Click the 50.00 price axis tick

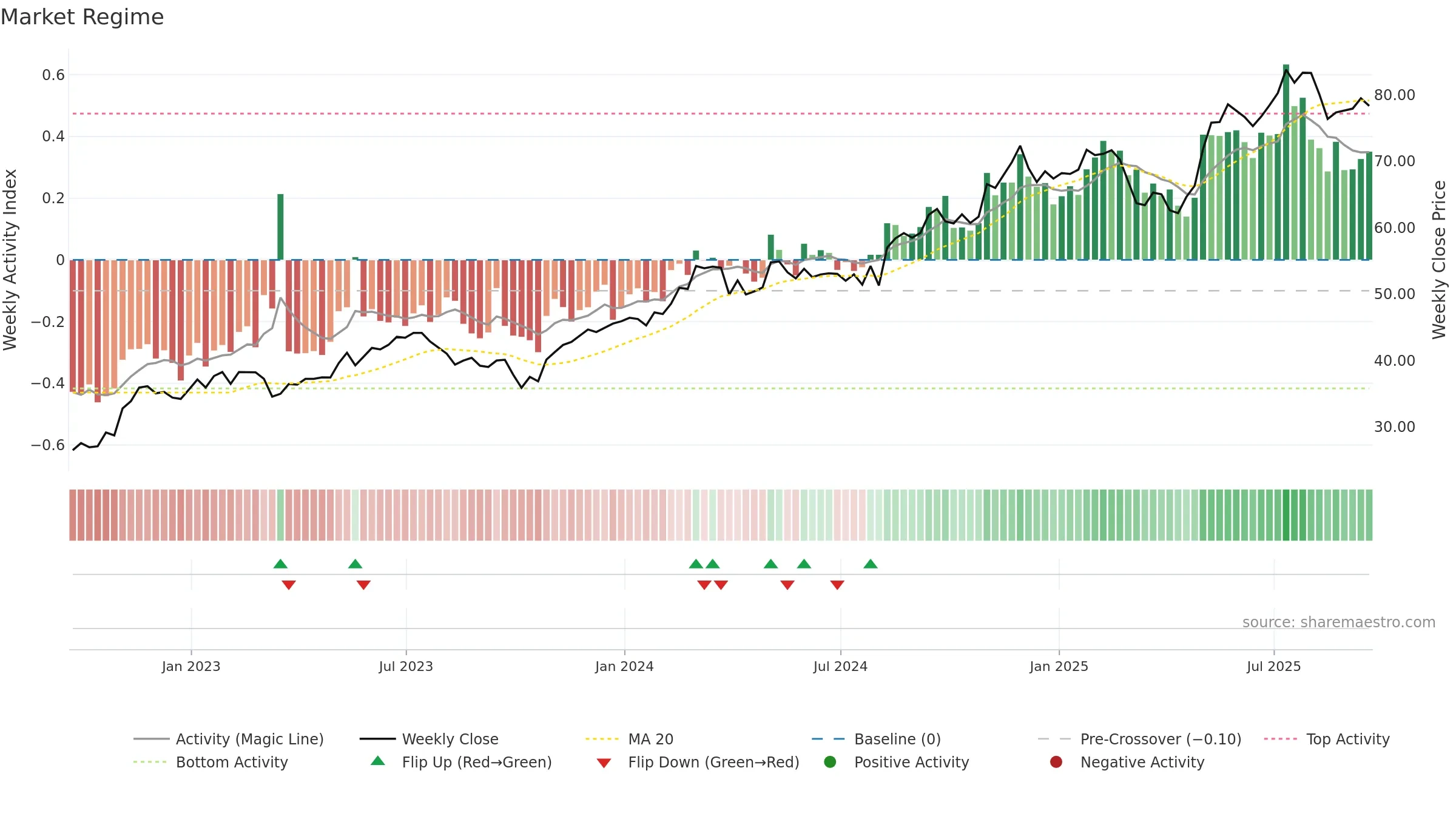(1395, 294)
